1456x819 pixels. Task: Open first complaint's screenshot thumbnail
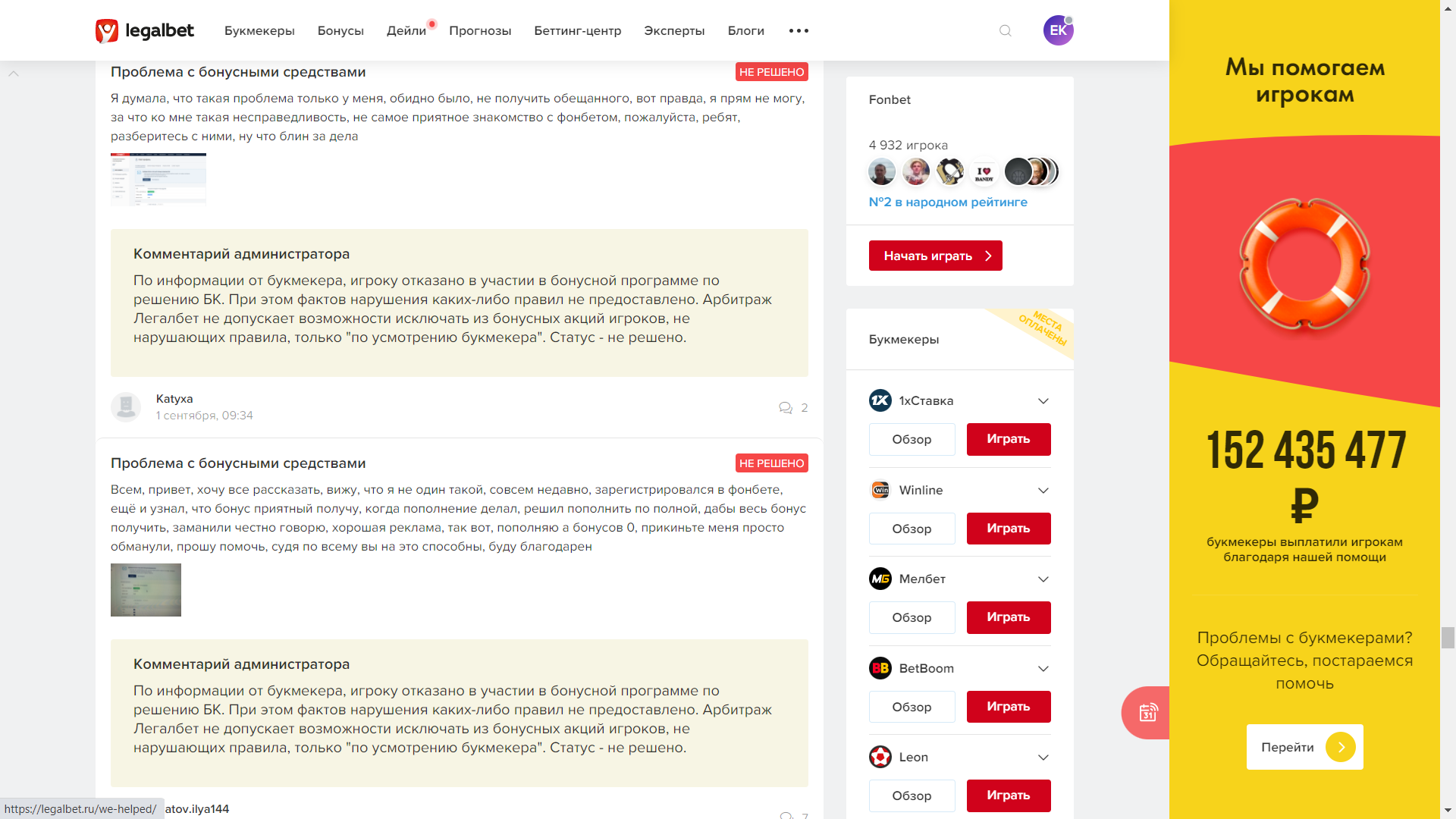tap(158, 179)
